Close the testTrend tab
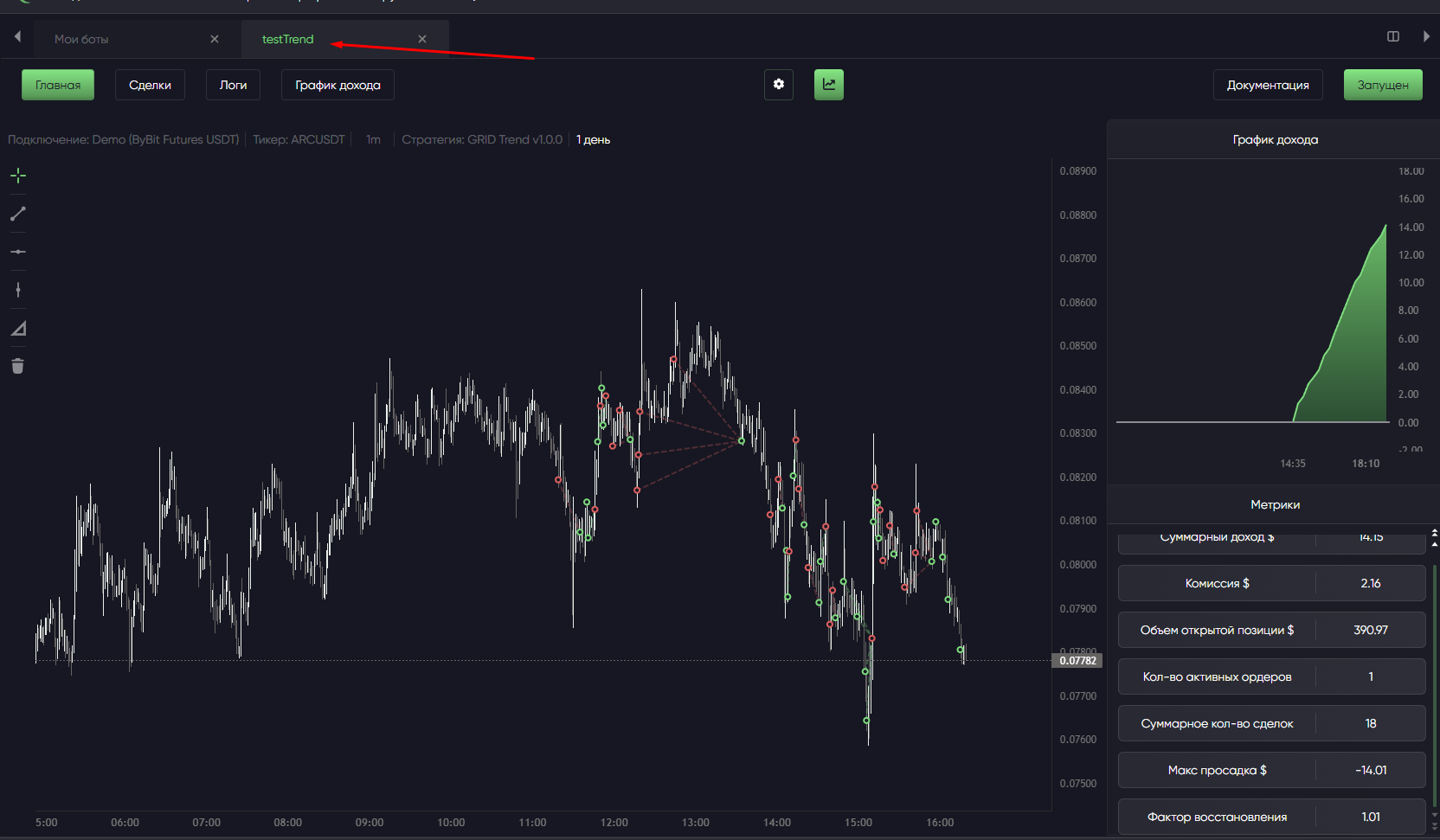 coord(422,39)
